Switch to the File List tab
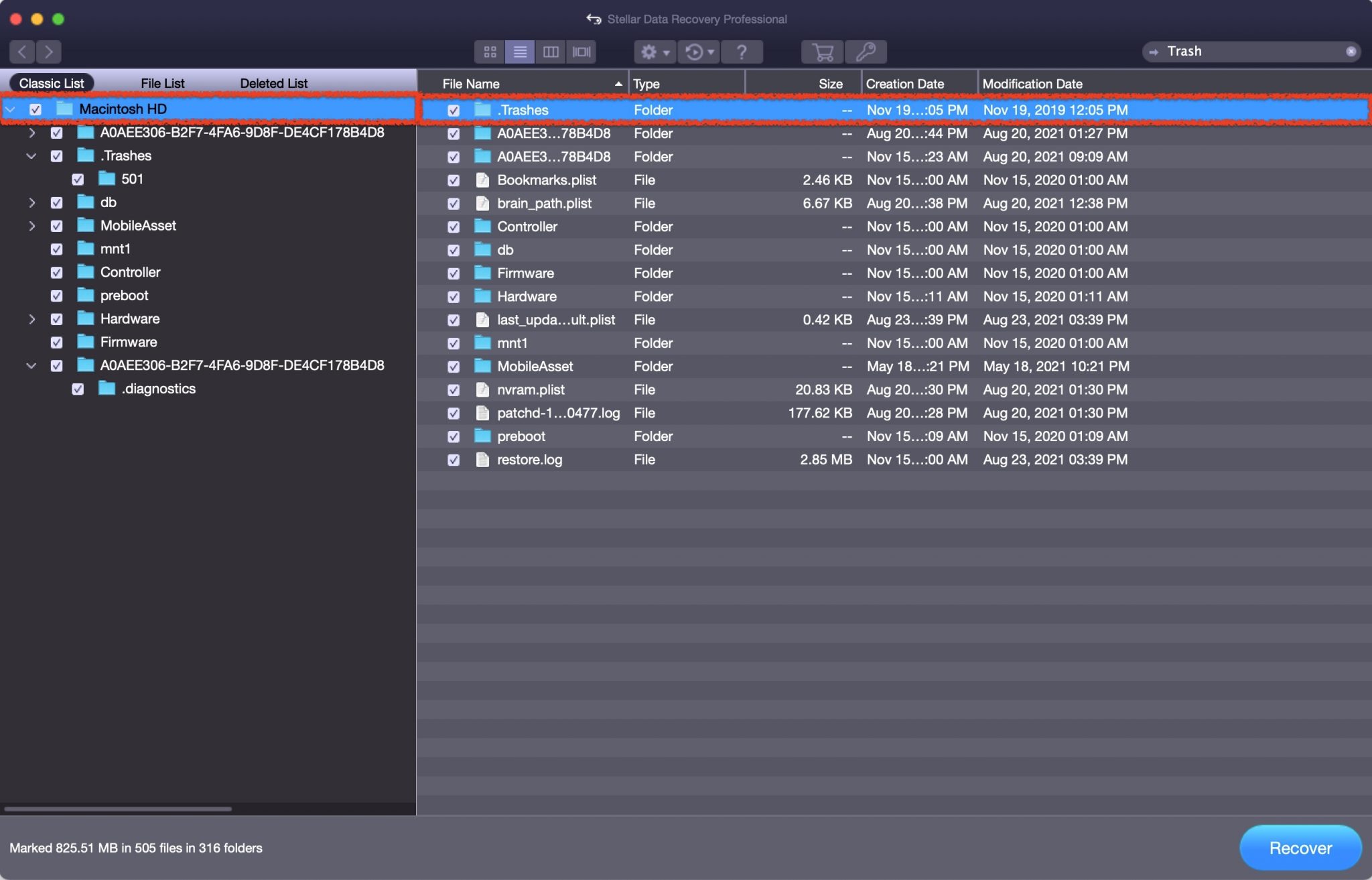The width and height of the screenshot is (1372, 880). coord(162,83)
